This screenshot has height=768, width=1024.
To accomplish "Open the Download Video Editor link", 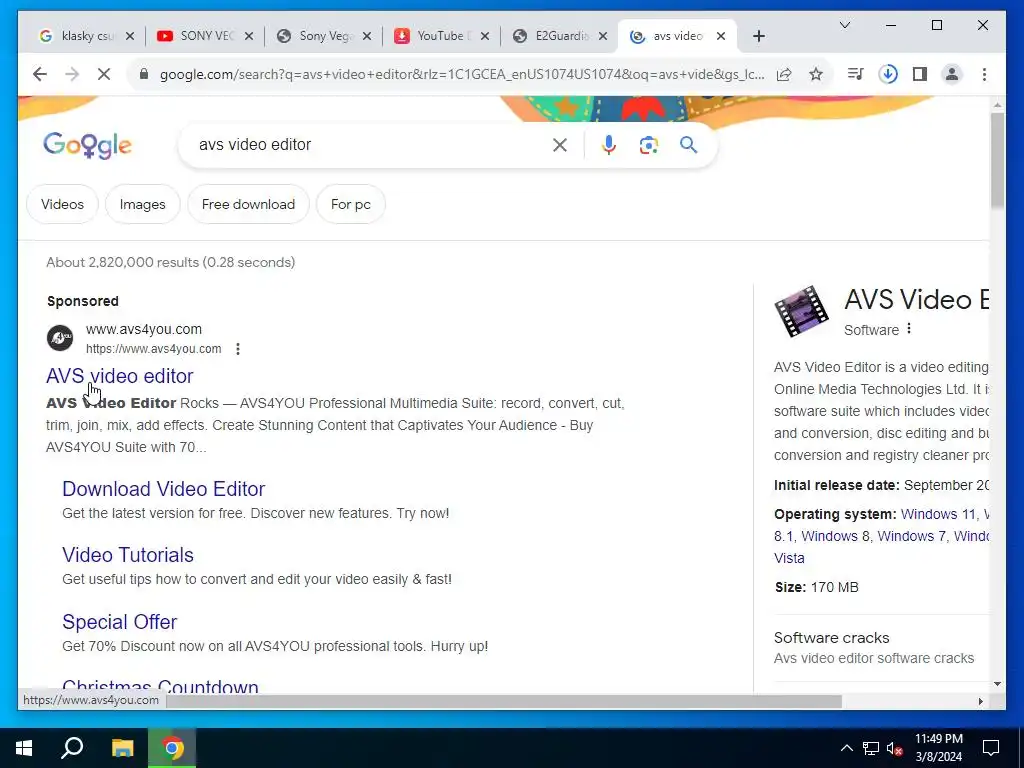I will coord(163,489).
